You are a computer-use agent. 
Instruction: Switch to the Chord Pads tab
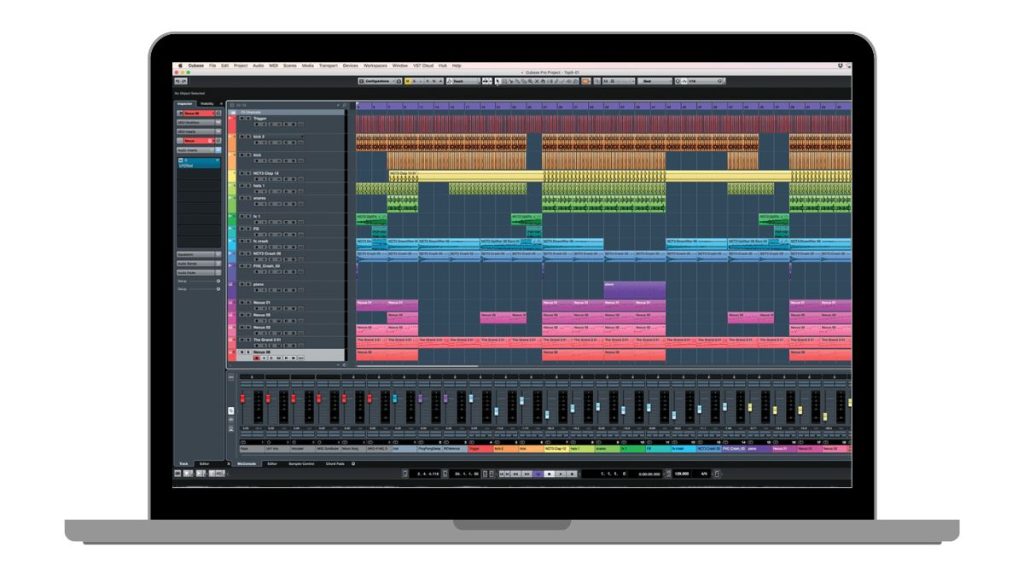[x=335, y=464]
